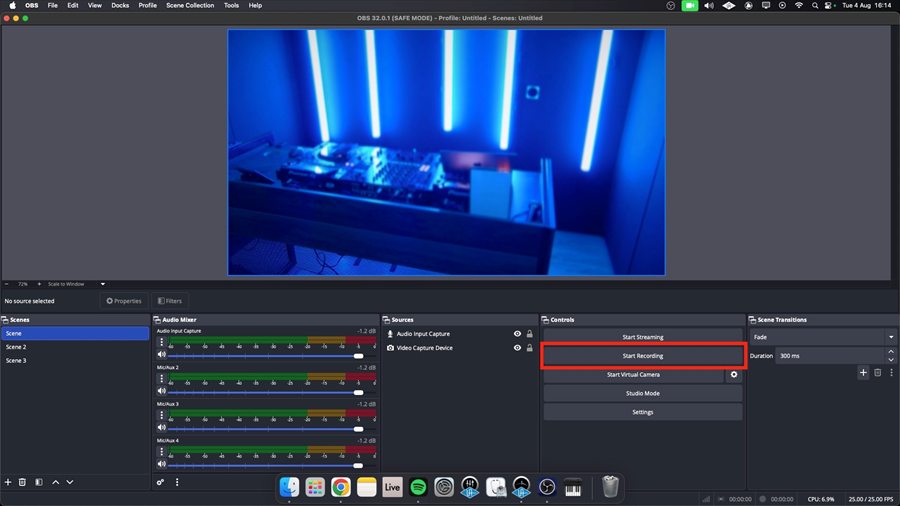Enable Studio Mode button
The width and height of the screenshot is (900, 506).
(x=643, y=394)
